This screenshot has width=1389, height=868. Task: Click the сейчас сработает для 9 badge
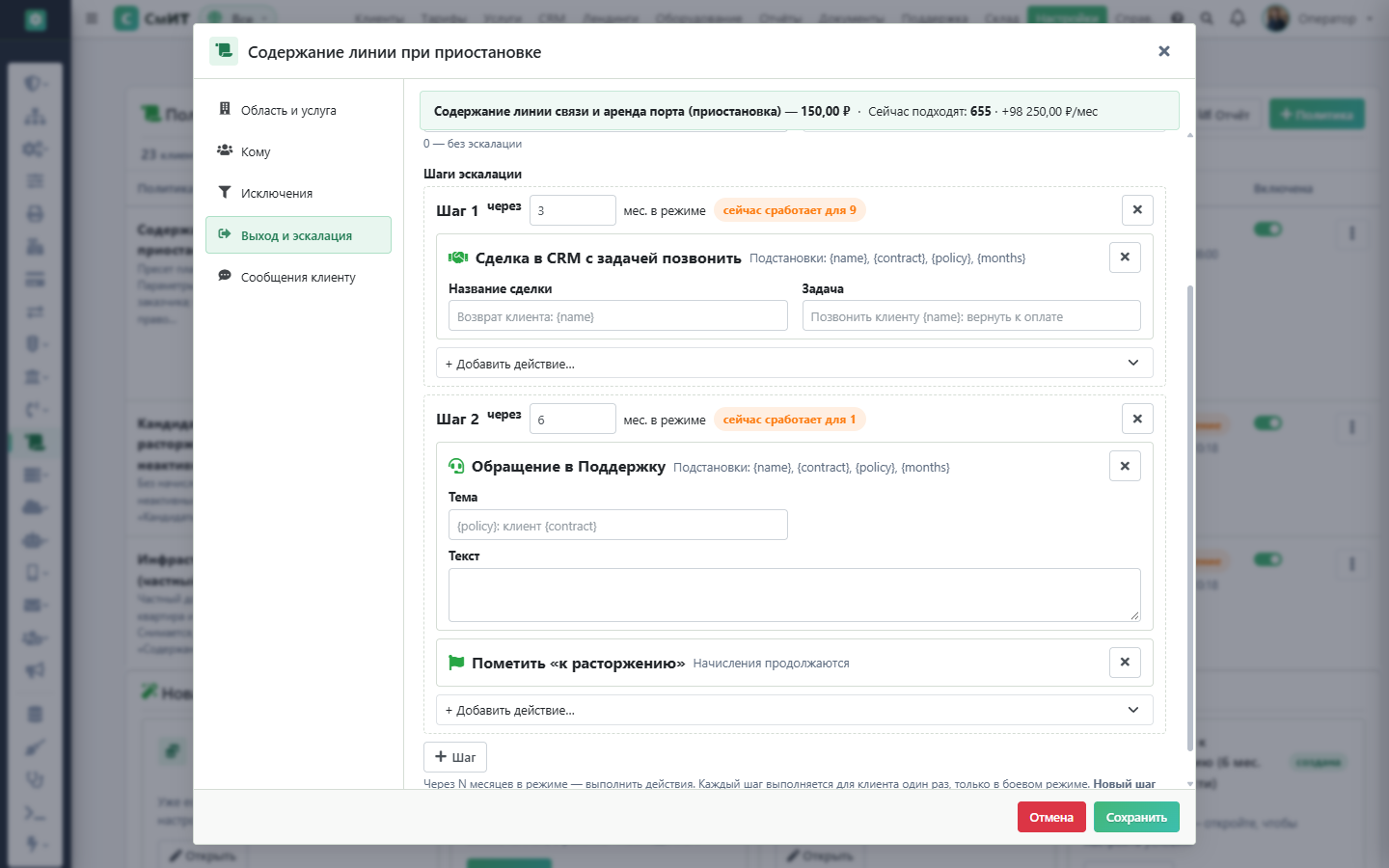click(789, 210)
